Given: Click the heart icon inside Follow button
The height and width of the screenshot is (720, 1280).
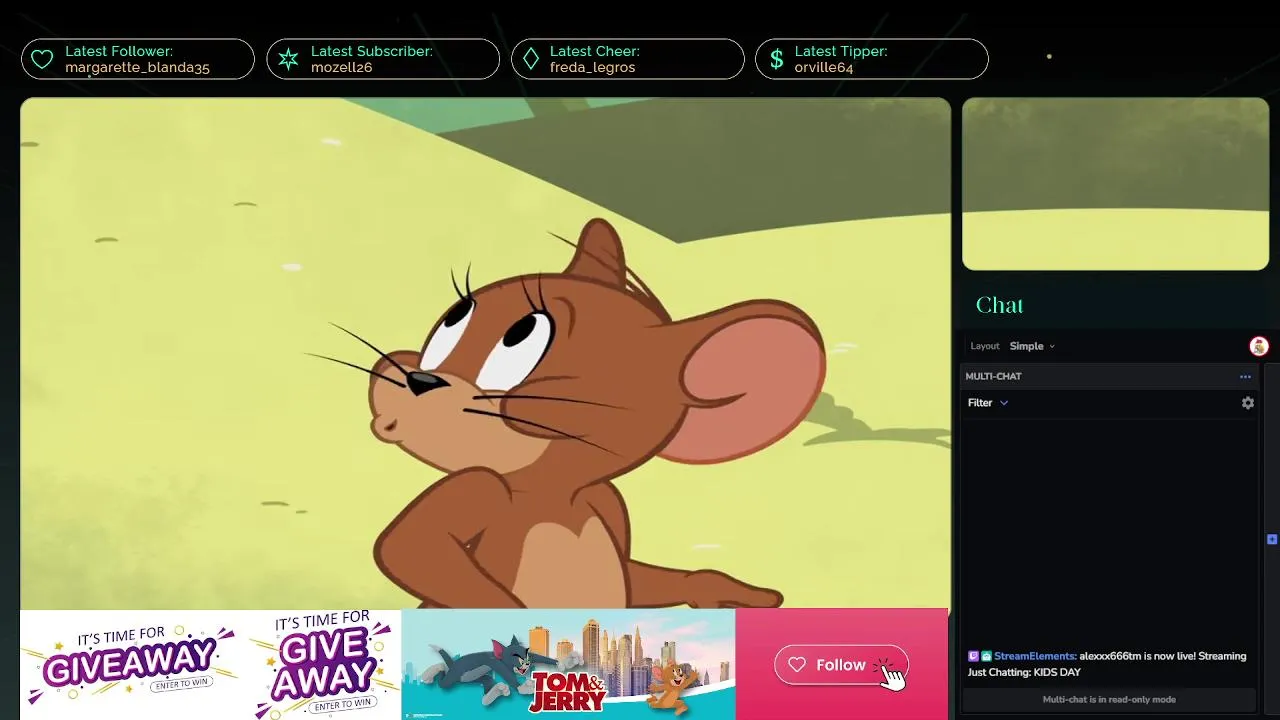Looking at the screenshot, I should (x=797, y=665).
